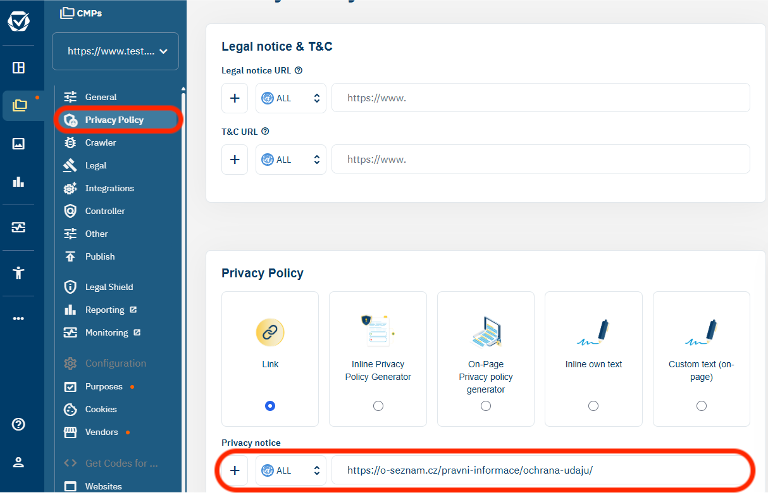Open the ALL language dropdown for Privacy notice
The width and height of the screenshot is (768, 493).
291,470
